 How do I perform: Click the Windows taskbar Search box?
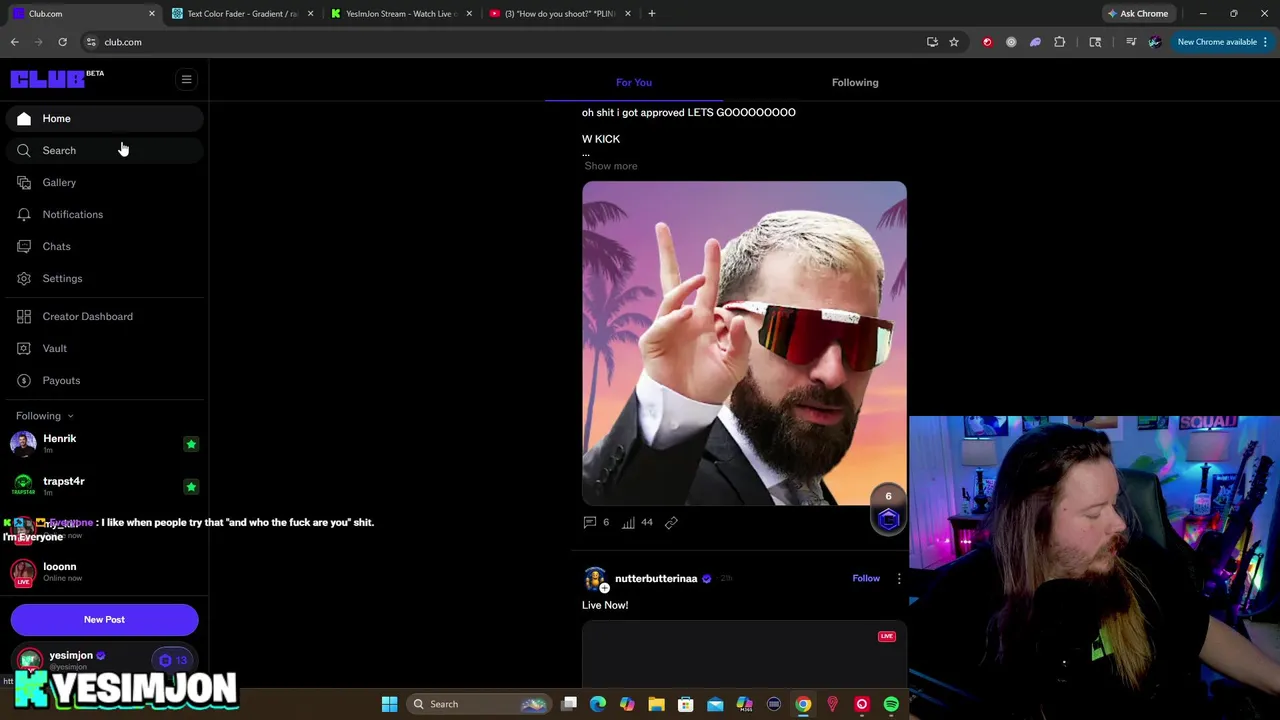pyautogui.click(x=479, y=704)
